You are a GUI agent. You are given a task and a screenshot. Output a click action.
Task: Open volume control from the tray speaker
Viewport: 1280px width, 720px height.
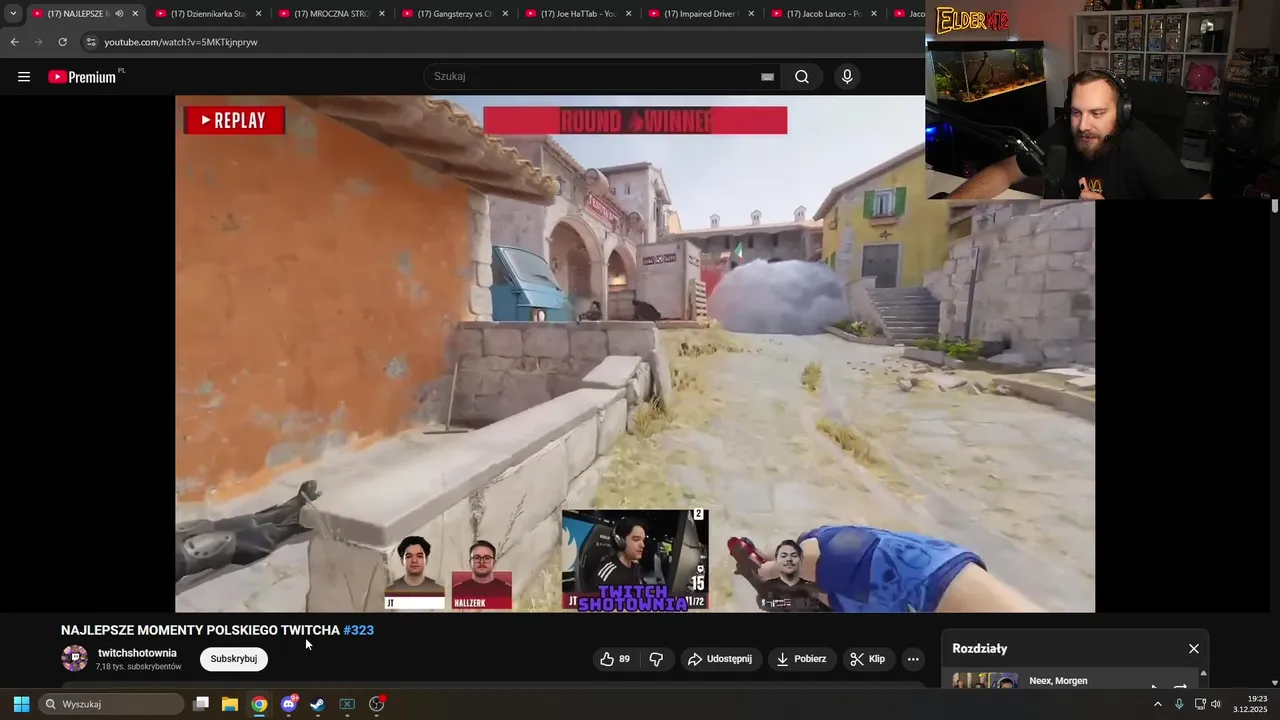tap(1216, 704)
